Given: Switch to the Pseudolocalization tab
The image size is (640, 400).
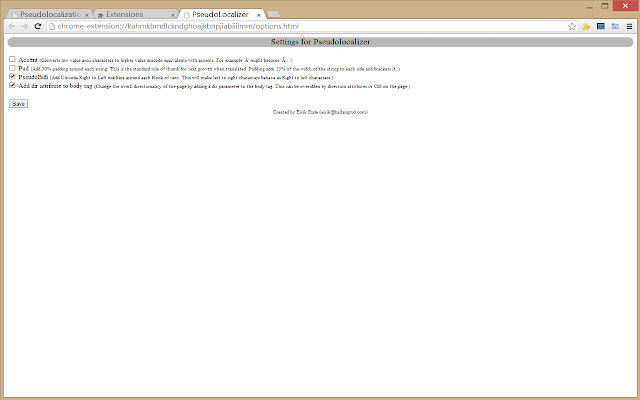Looking at the screenshot, I should (x=49, y=14).
